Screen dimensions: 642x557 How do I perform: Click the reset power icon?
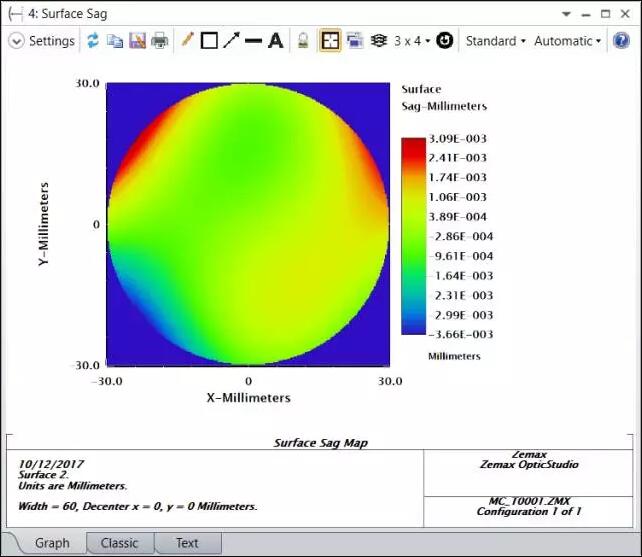[445, 41]
